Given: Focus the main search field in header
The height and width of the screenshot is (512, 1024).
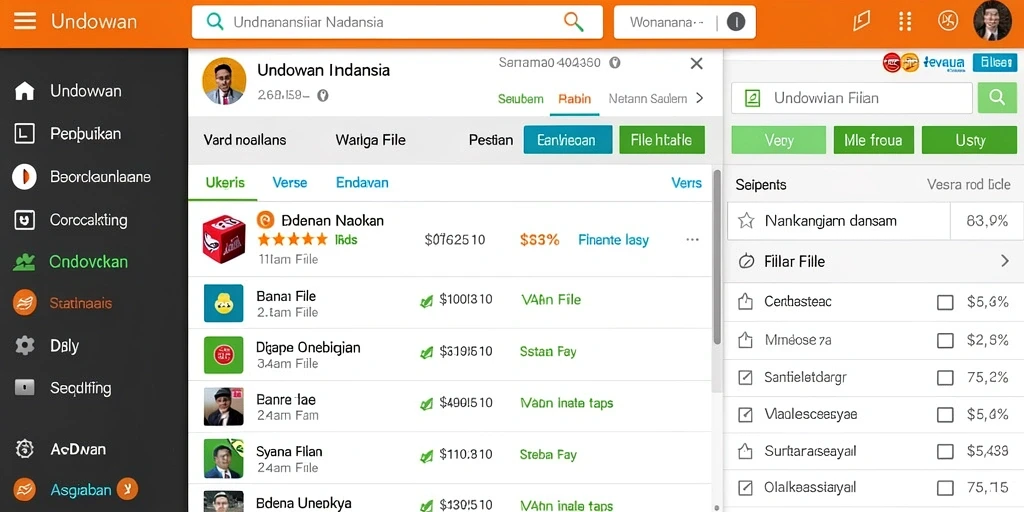Looking at the screenshot, I should (397, 22).
